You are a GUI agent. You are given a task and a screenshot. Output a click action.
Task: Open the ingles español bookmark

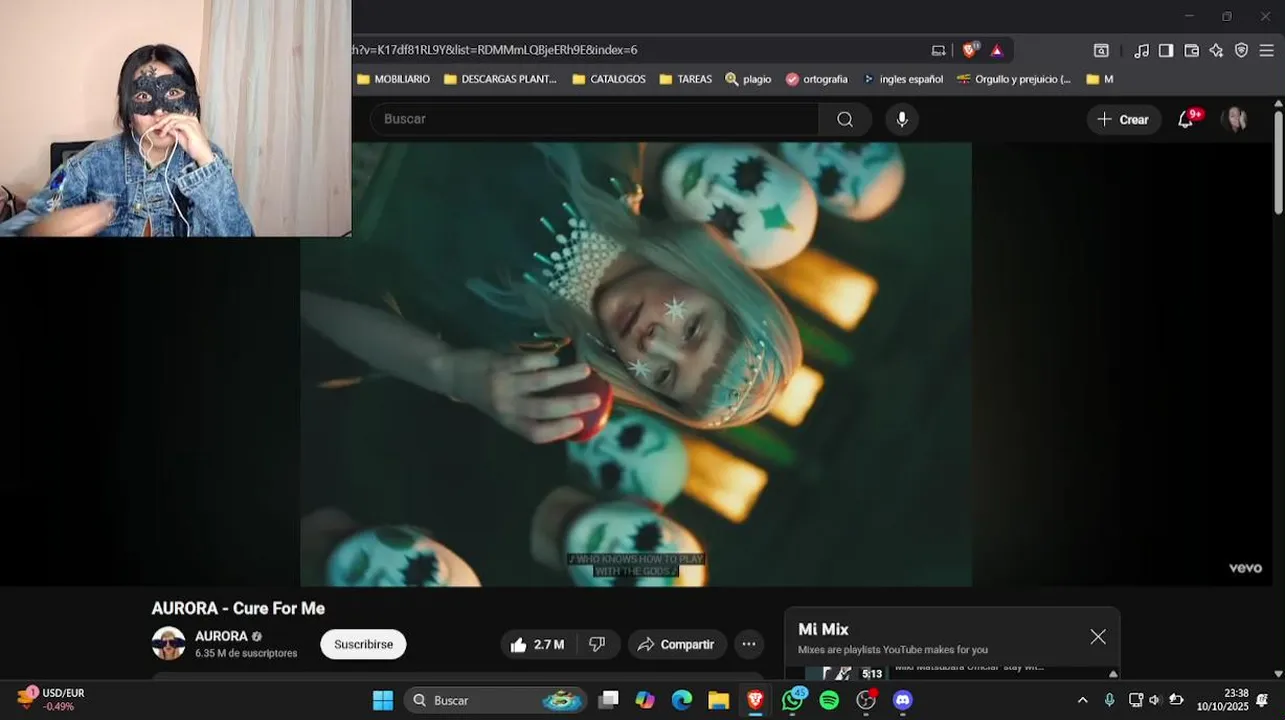click(903, 79)
